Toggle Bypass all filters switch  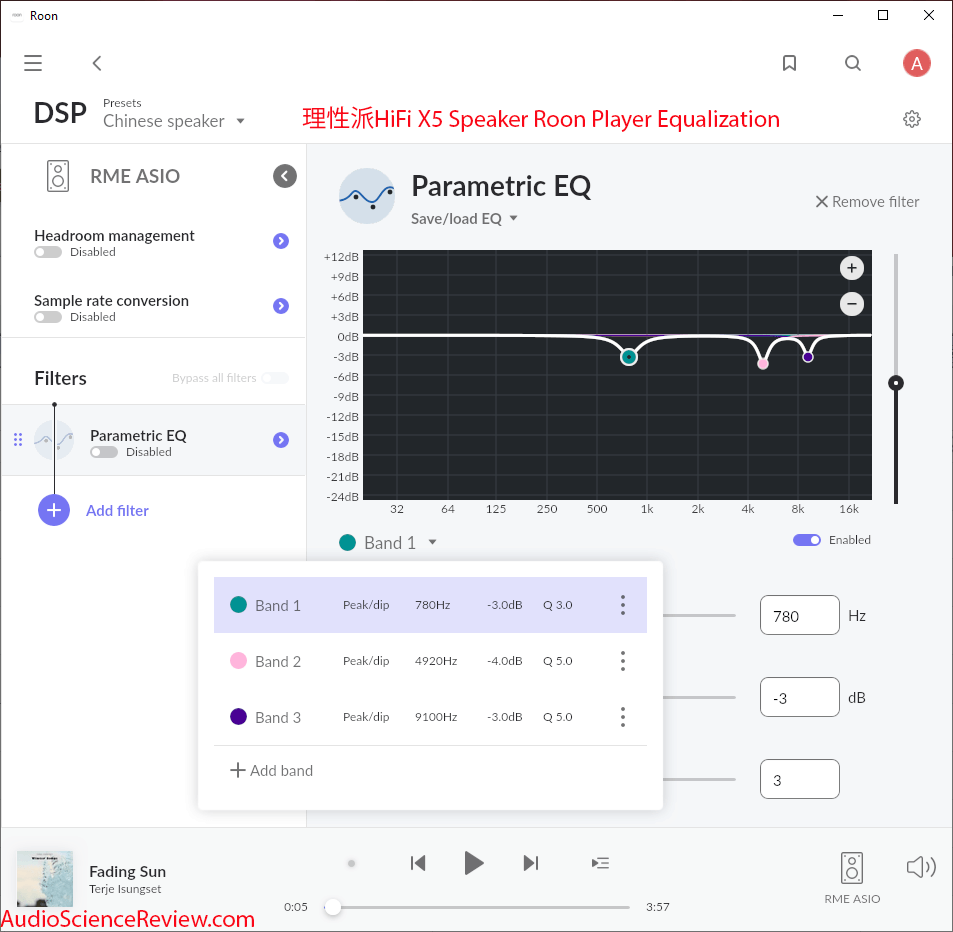pos(275,378)
